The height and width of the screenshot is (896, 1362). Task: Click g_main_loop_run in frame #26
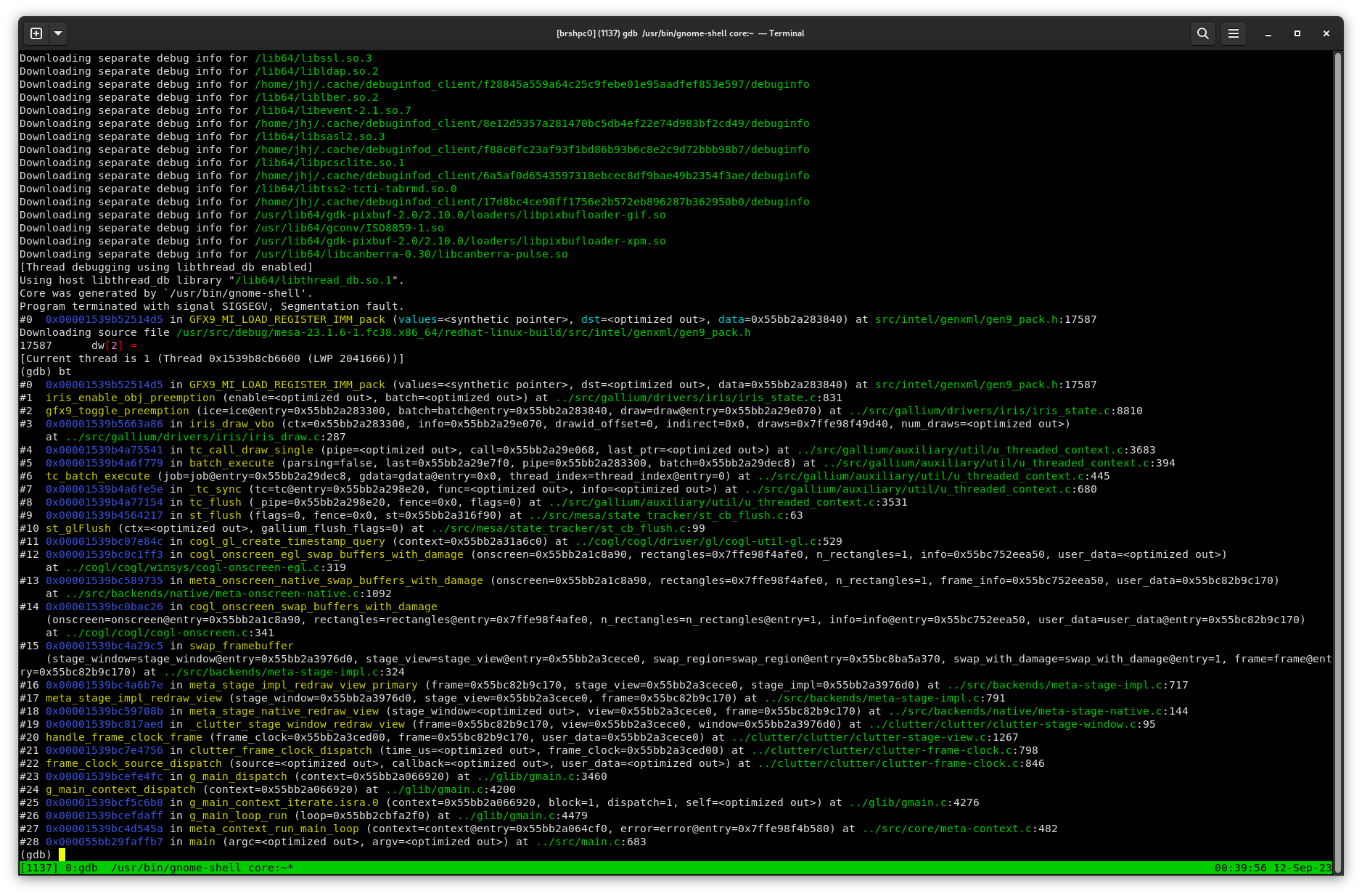(x=238, y=815)
